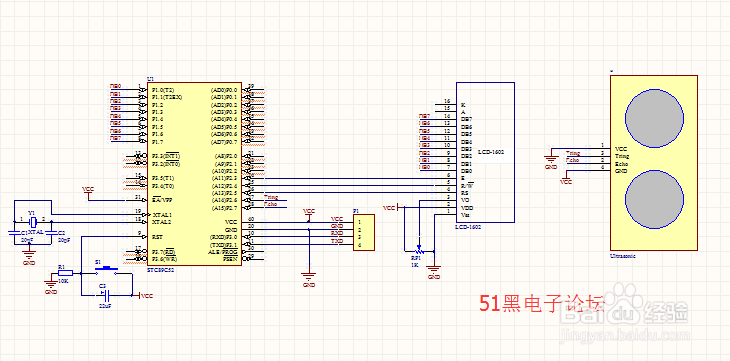Screen dimensions: 730x361
Task: Select capacitor C2 symbol
Action: 51,232
